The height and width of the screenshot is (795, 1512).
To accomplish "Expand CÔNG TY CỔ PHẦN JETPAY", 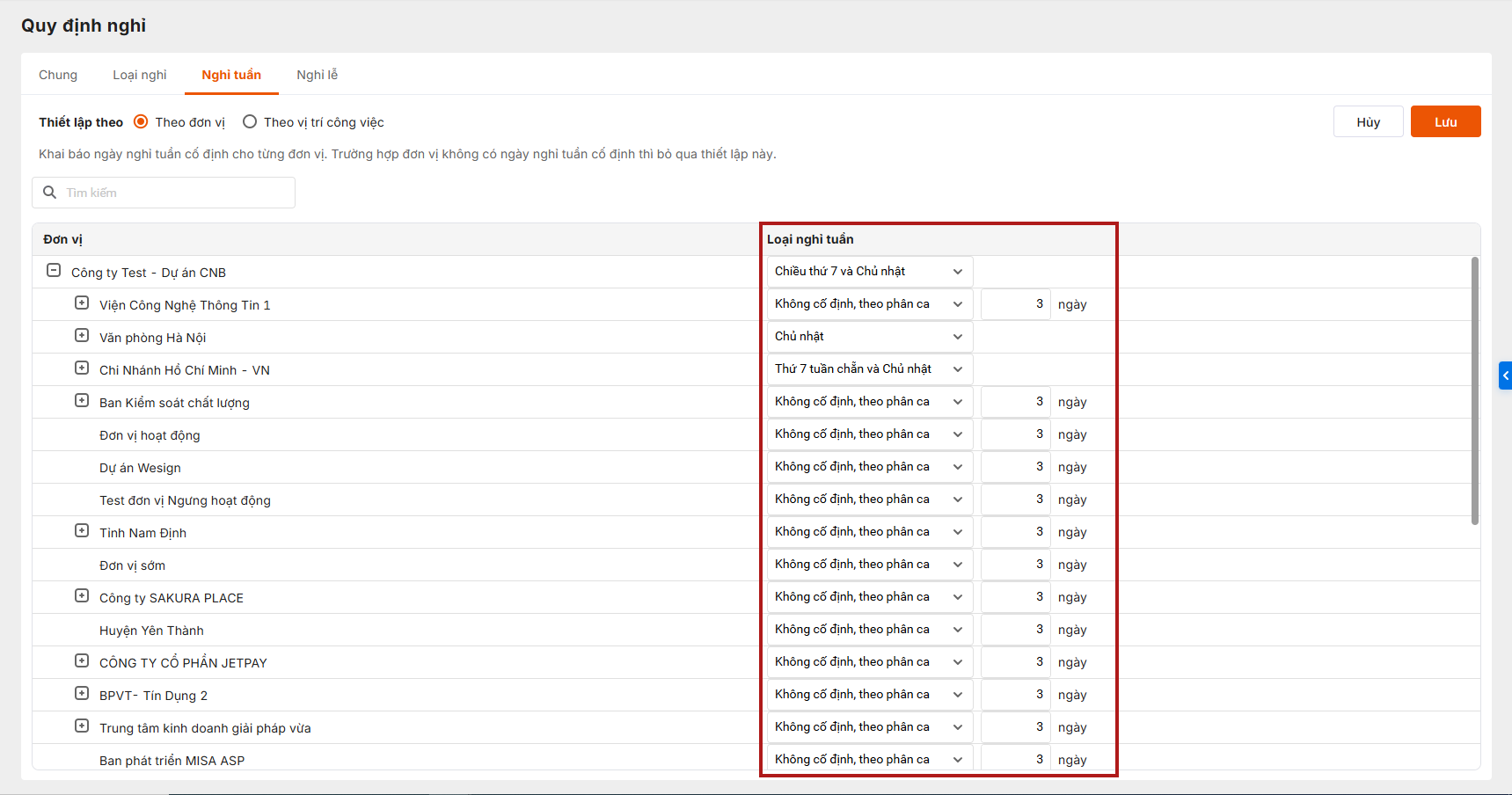I will [82, 661].
